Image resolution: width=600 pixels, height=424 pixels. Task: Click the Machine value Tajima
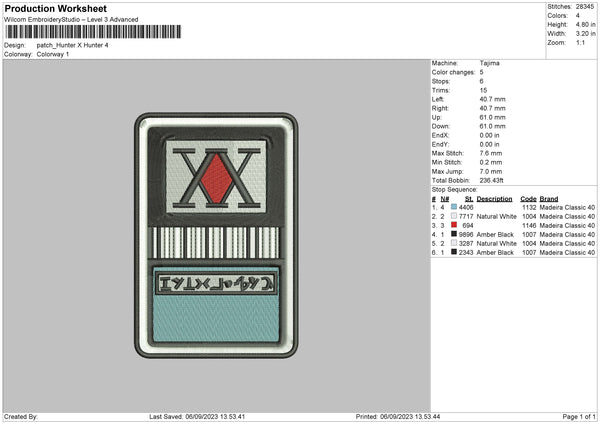489,63
